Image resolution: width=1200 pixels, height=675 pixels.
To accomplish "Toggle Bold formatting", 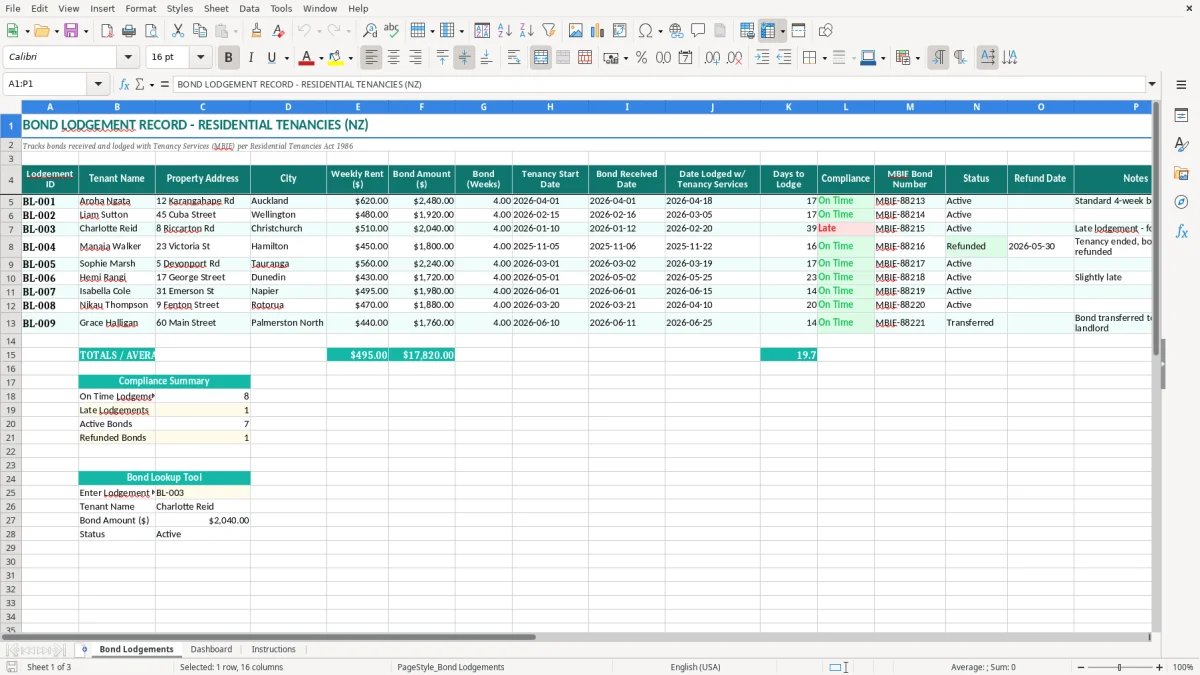I will [x=228, y=58].
